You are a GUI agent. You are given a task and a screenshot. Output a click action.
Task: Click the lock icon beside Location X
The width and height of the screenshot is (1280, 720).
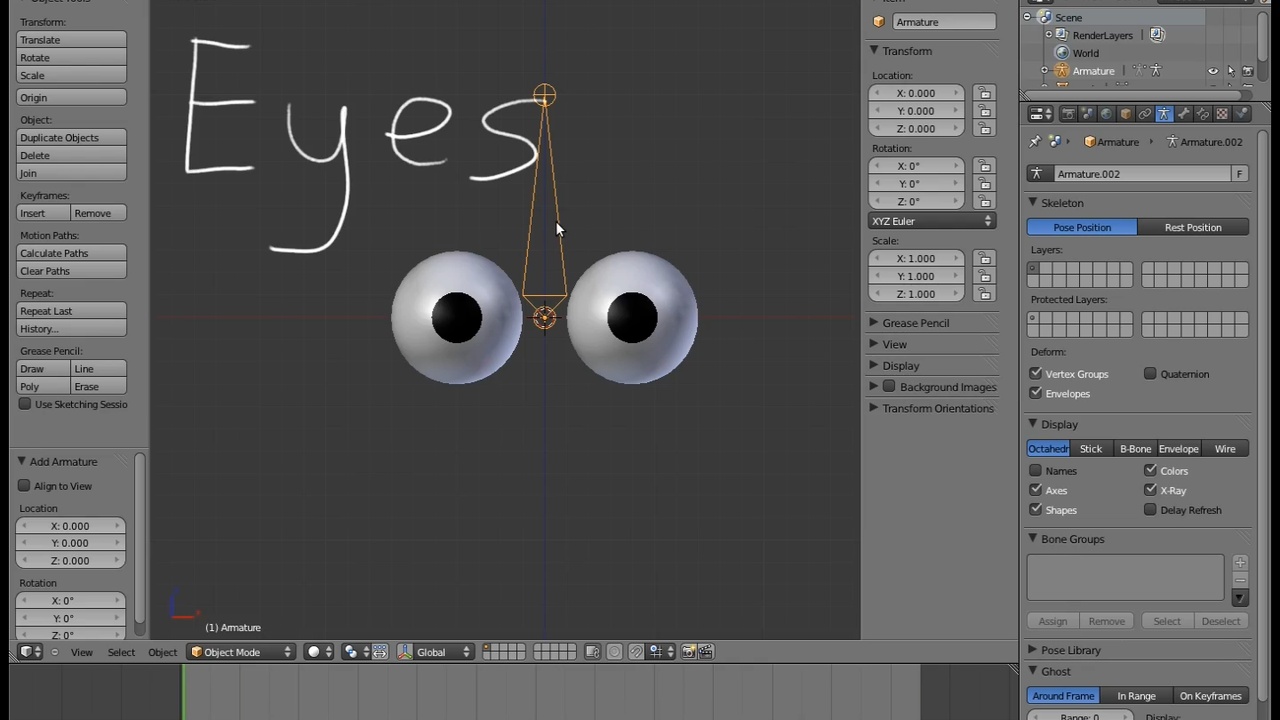pos(985,93)
